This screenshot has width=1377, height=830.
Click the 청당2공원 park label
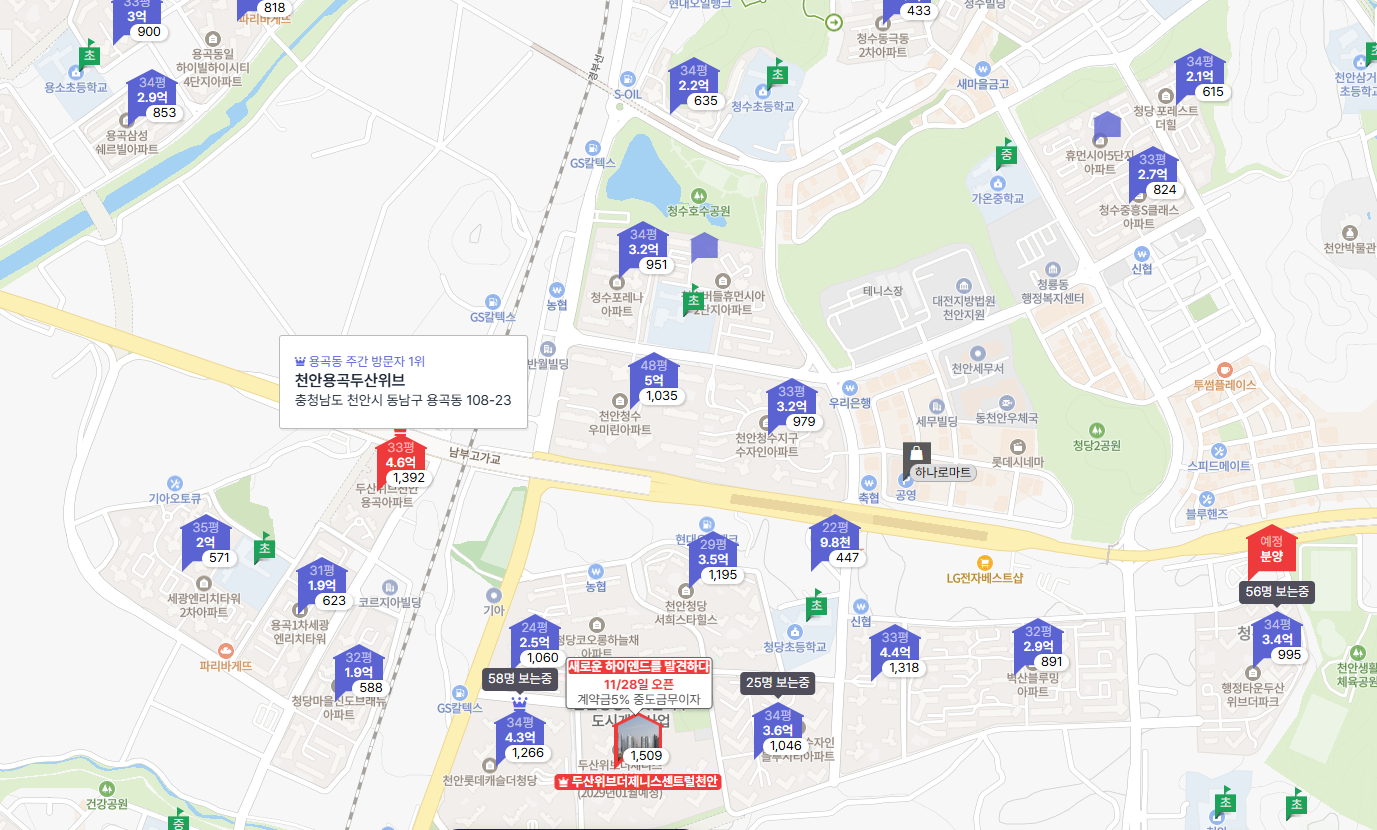(1096, 445)
